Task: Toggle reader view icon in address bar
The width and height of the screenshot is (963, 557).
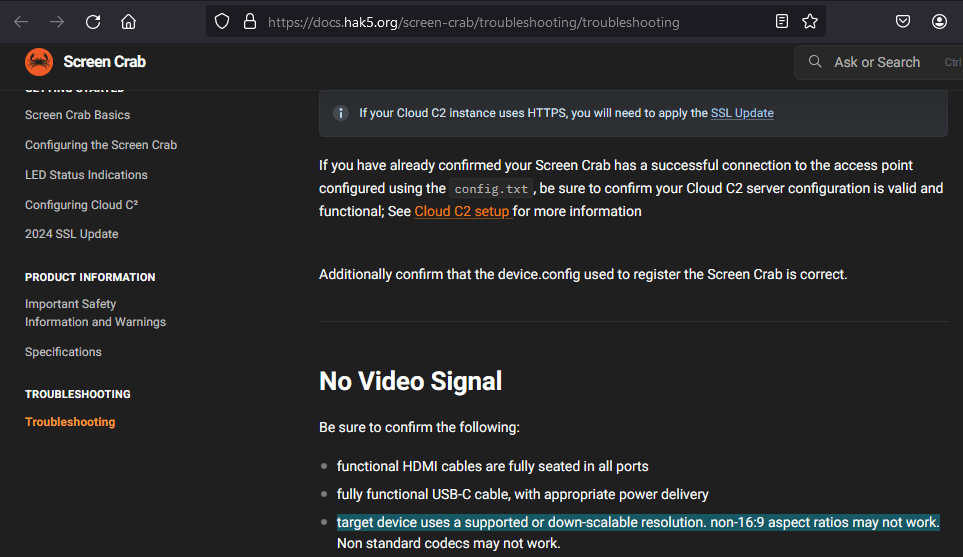Action: pyautogui.click(x=782, y=21)
